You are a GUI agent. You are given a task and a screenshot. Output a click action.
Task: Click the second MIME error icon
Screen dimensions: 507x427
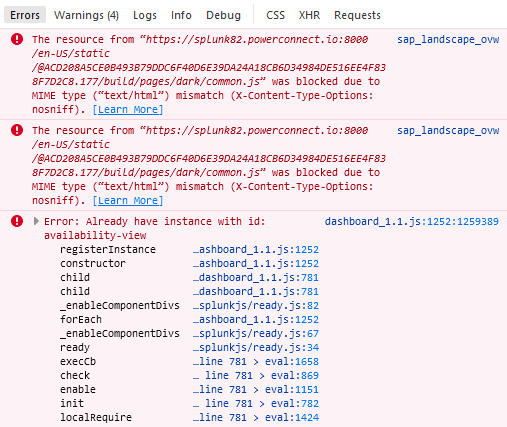point(17,130)
